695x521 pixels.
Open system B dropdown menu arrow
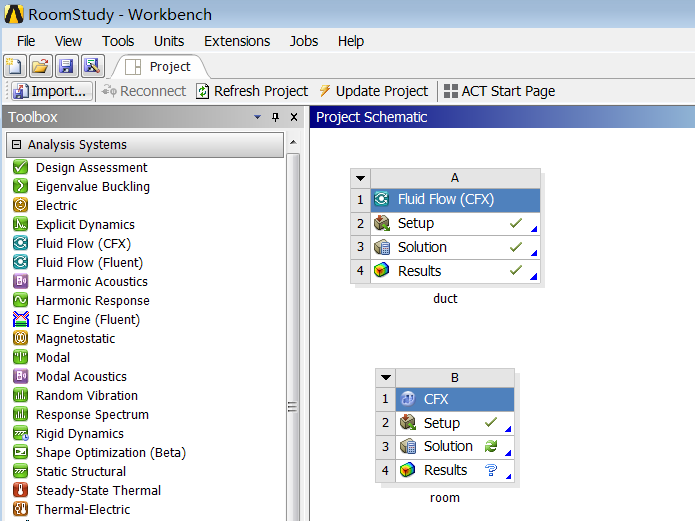[386, 378]
